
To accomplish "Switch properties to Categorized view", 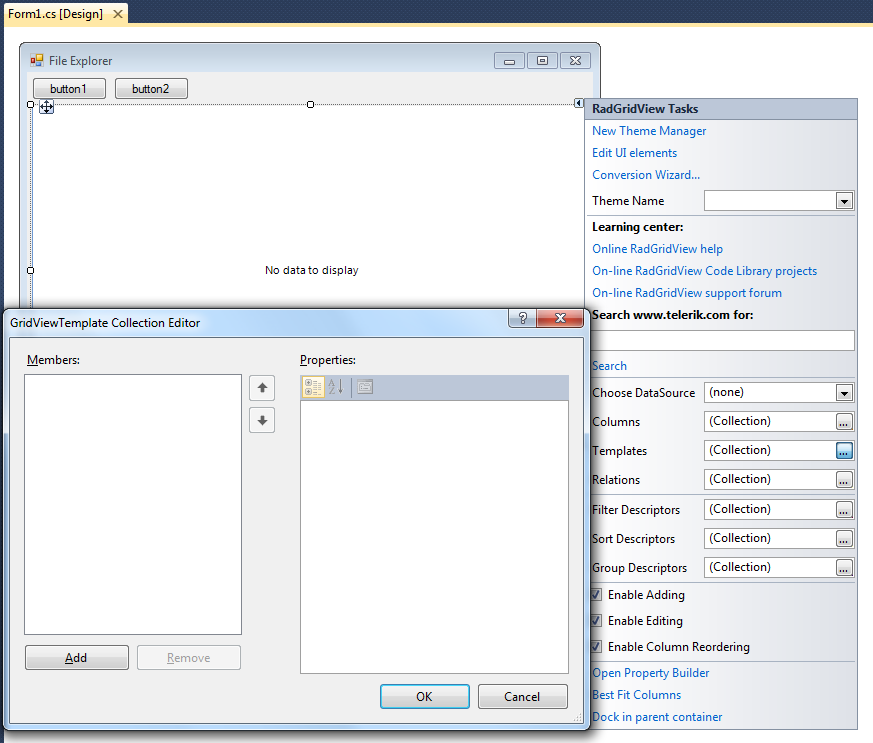I will (x=313, y=387).
